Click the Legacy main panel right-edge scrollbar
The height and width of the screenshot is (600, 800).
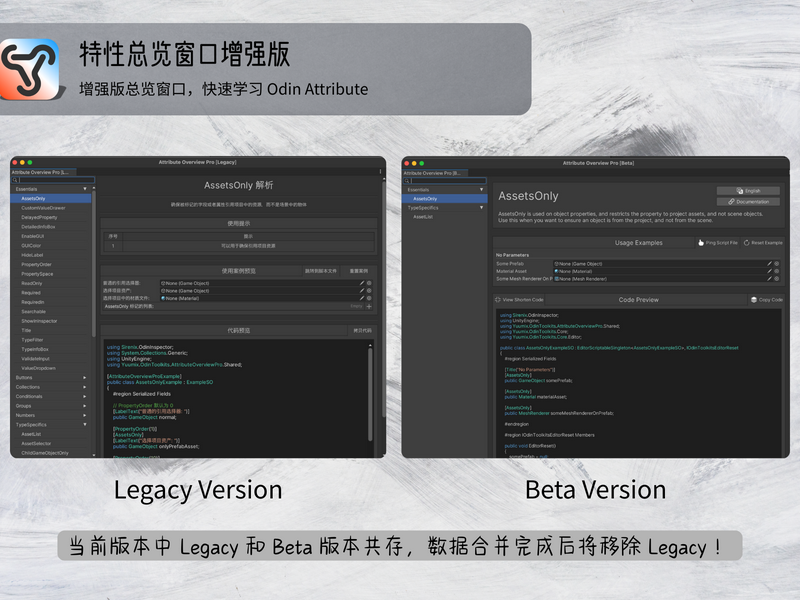coord(384,299)
